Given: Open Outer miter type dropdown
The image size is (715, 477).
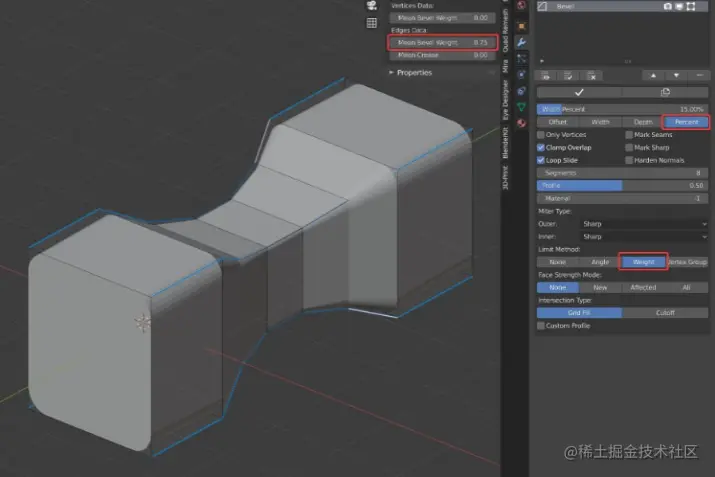Looking at the screenshot, I should [644, 224].
